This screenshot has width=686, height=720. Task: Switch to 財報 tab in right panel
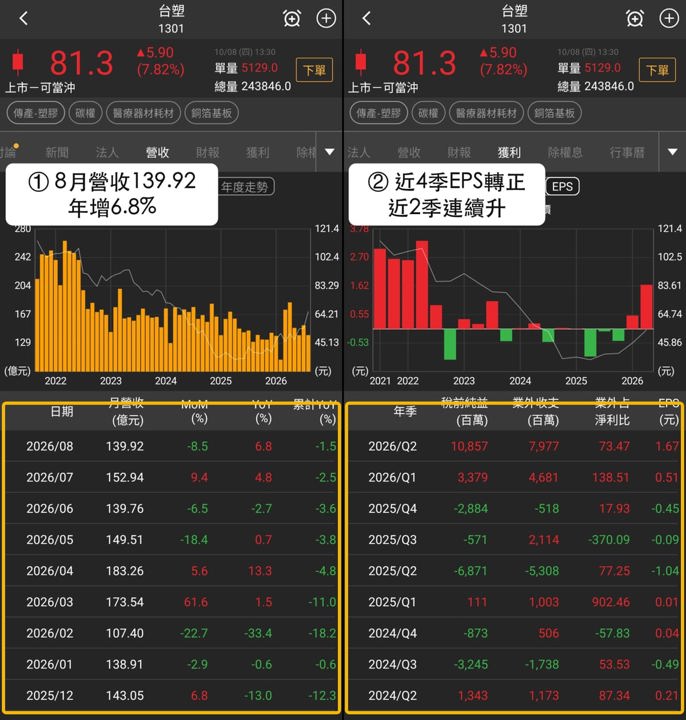[x=459, y=152]
